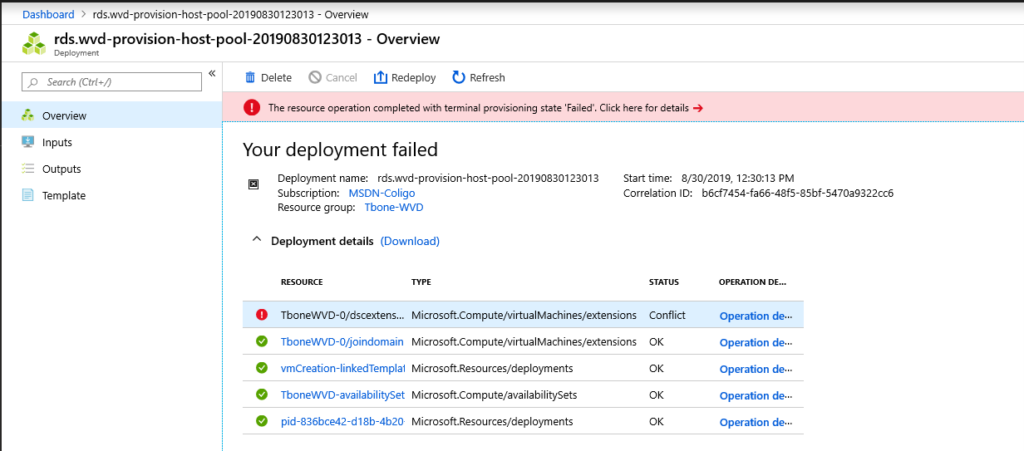Click the magnifier icon in the search box
Viewport: 1024px width, 451px height.
33,82
